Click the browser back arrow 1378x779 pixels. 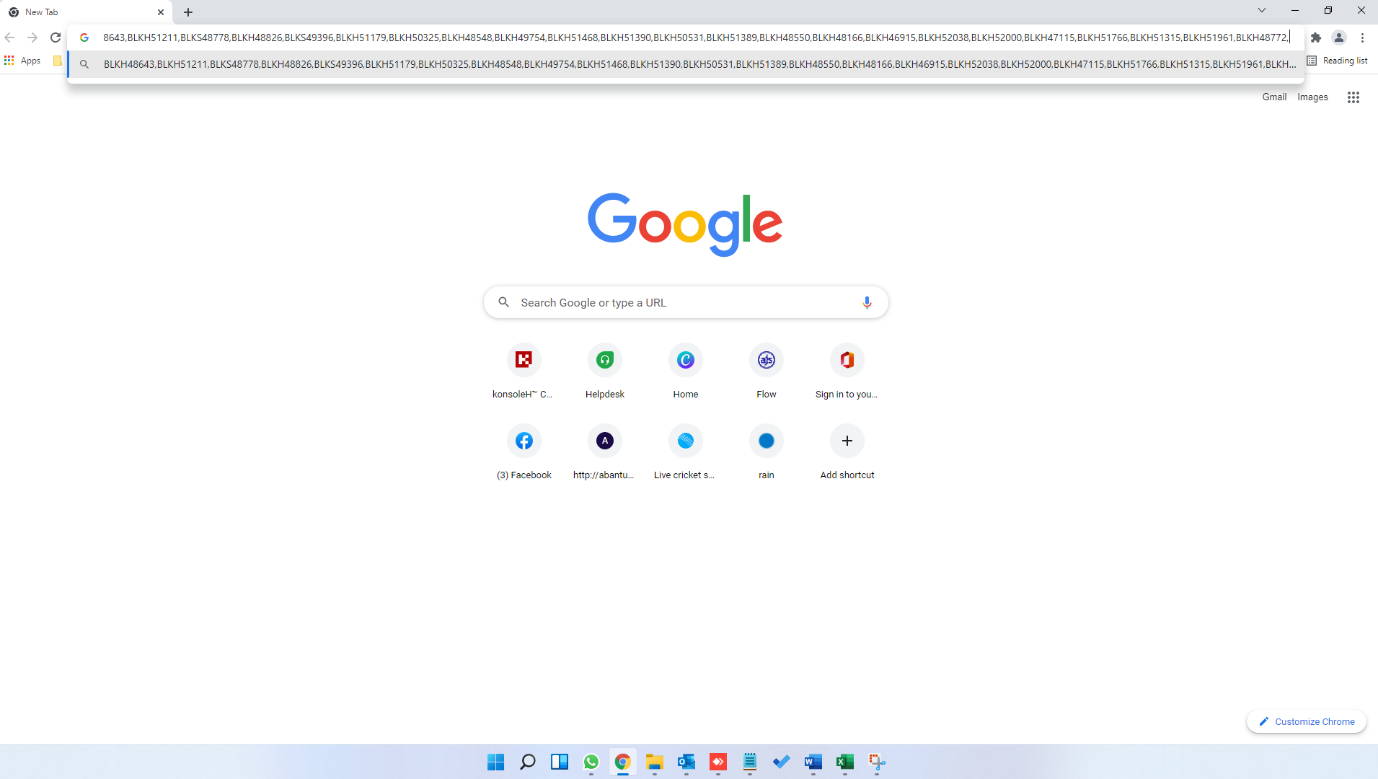9,37
